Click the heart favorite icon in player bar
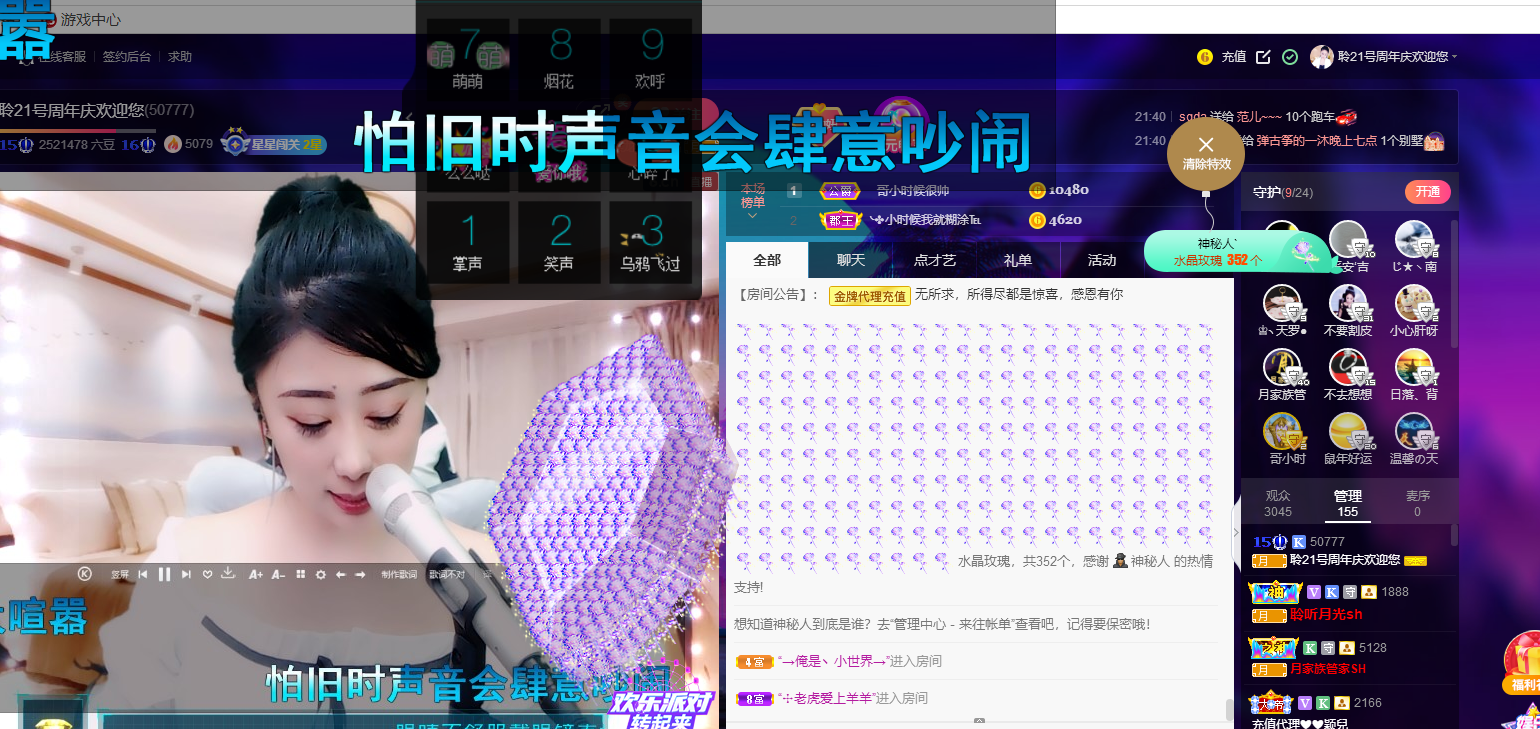The height and width of the screenshot is (729, 1540). [208, 574]
